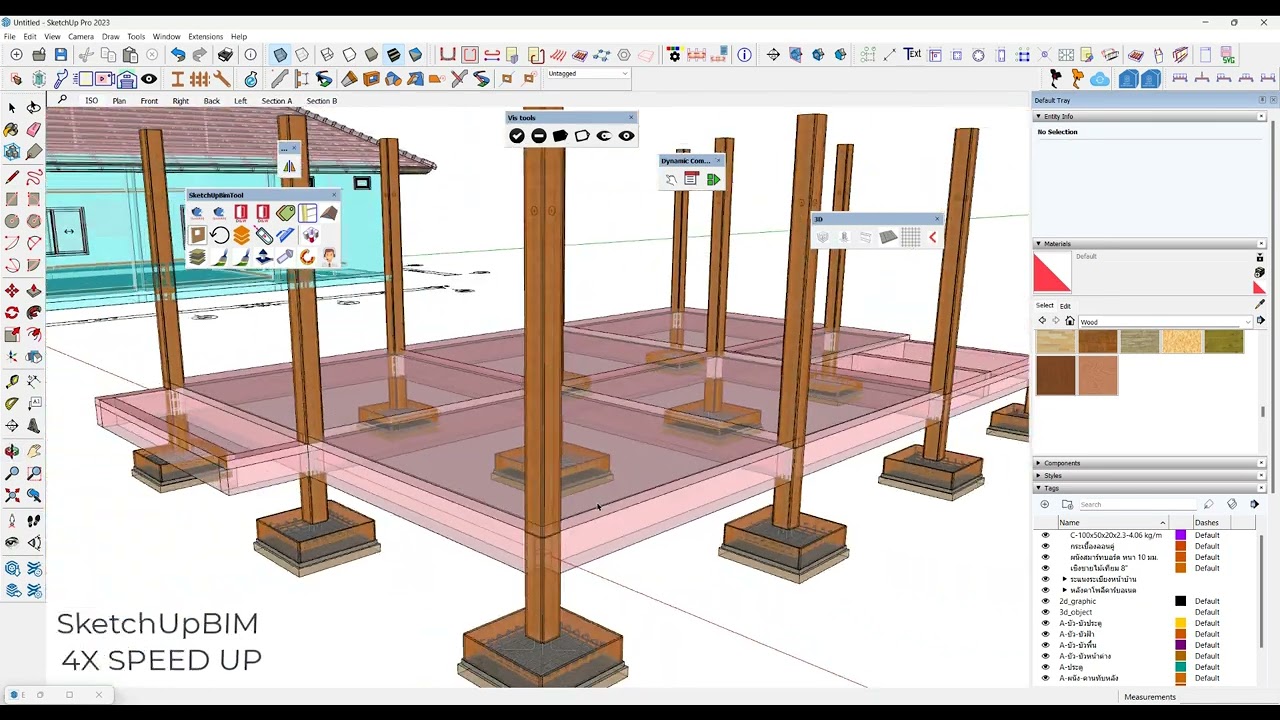Select the Move tool with red arrows
The height and width of the screenshot is (720, 1280).
11,290
